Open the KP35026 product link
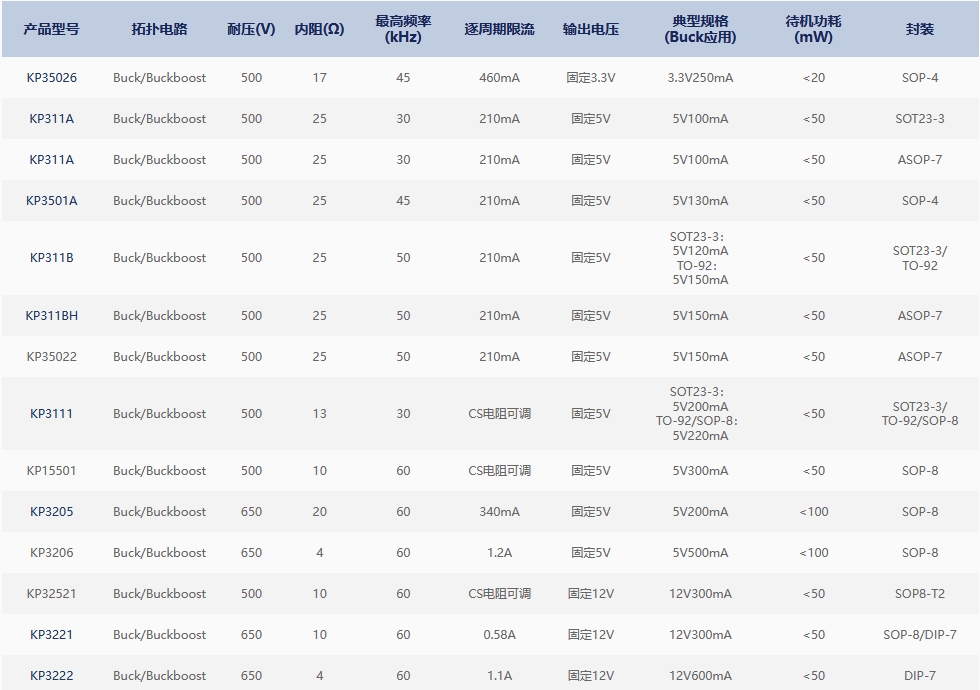The width and height of the screenshot is (980, 690). pyautogui.click(x=51, y=77)
